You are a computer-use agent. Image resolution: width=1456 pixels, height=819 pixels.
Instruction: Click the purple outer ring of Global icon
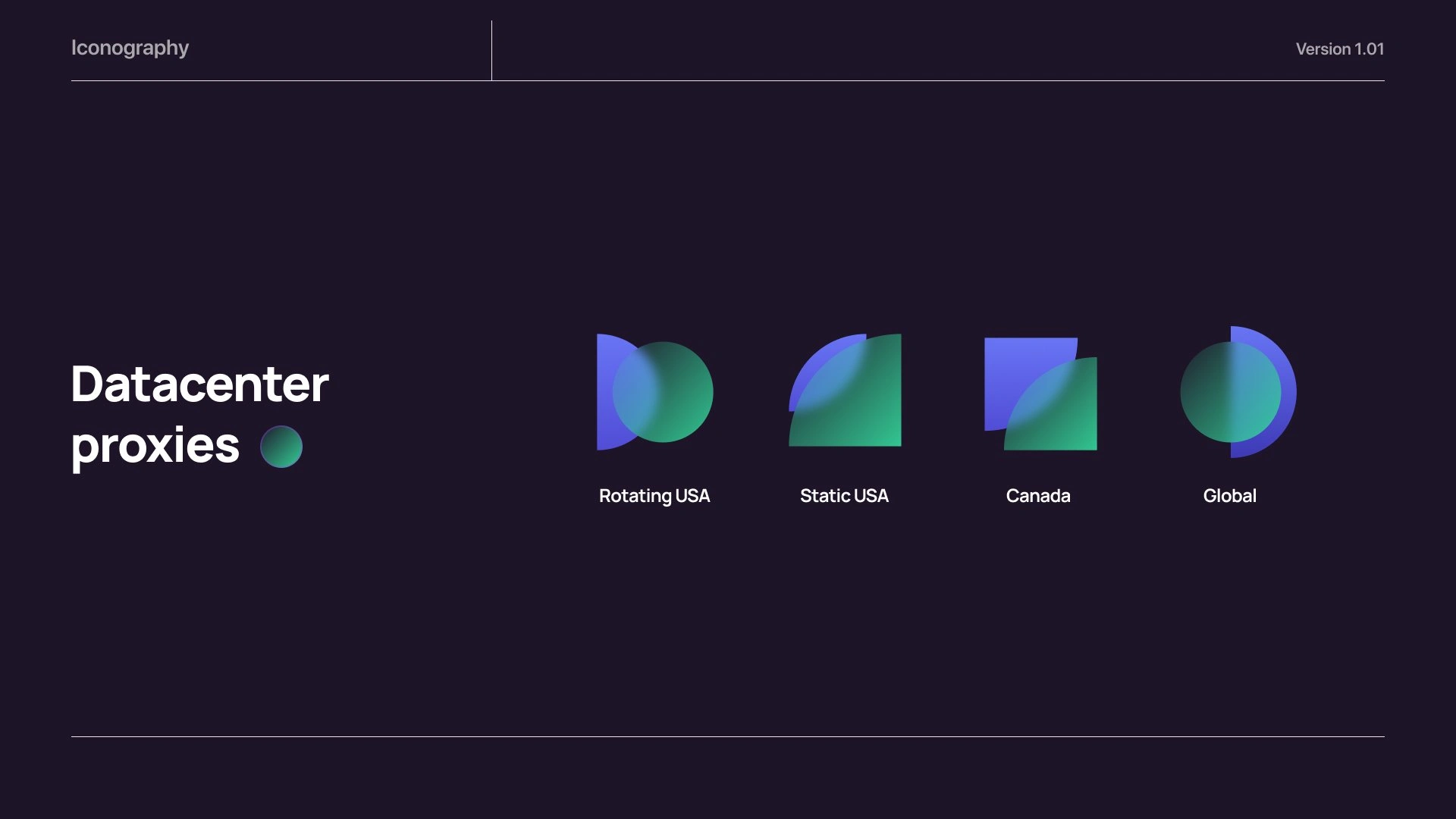click(x=1287, y=392)
